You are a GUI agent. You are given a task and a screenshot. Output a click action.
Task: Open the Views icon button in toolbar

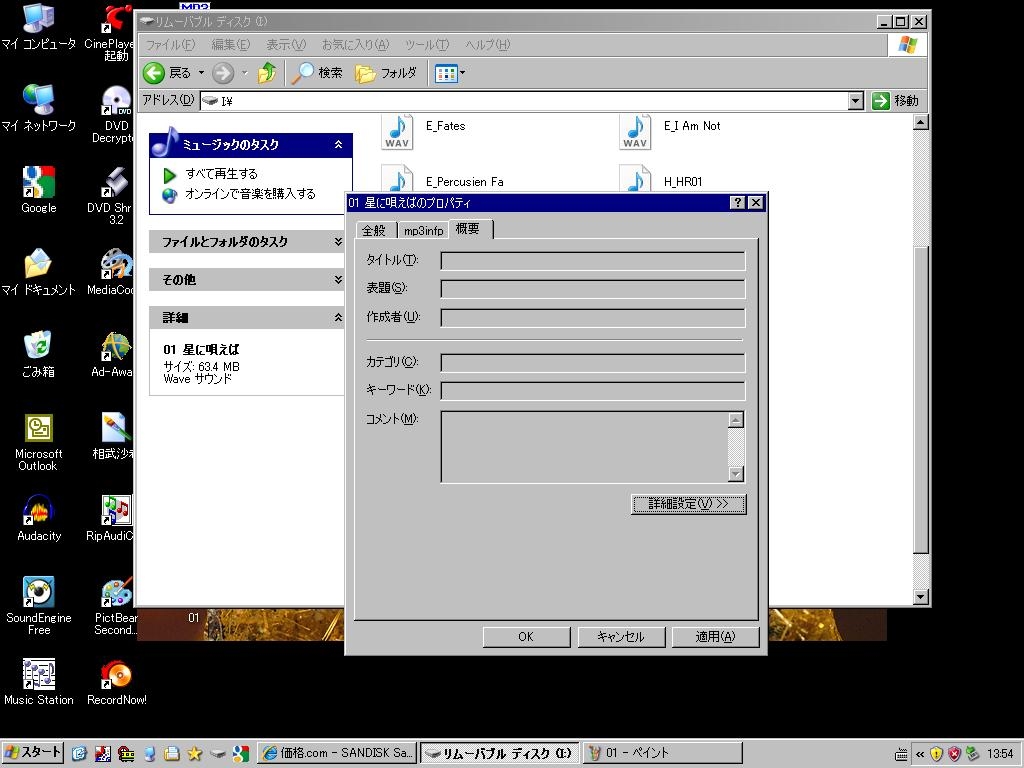click(x=446, y=74)
